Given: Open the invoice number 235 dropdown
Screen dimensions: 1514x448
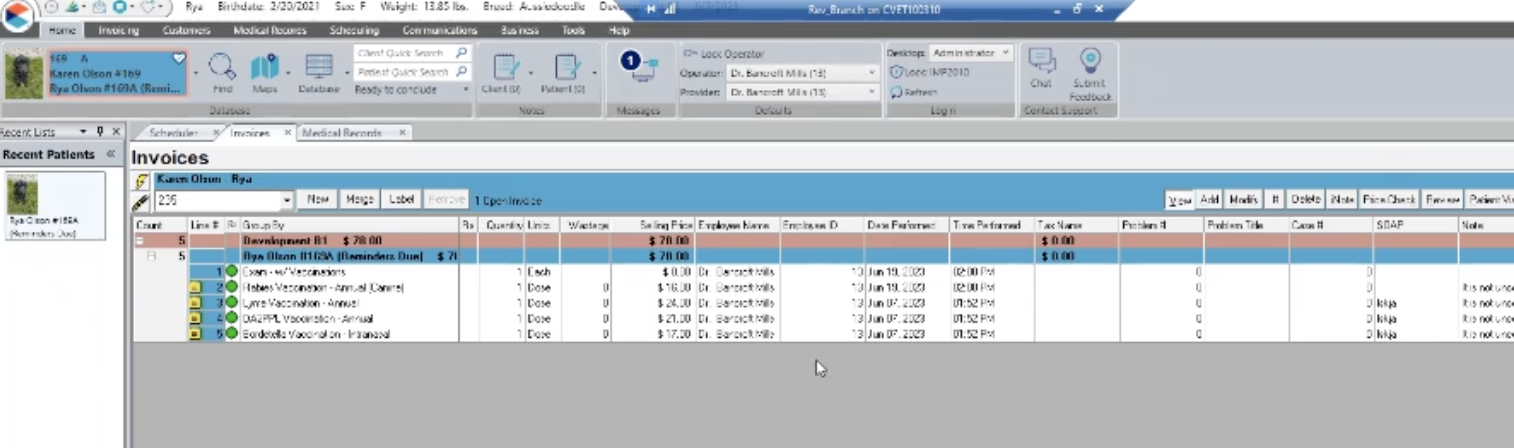Looking at the screenshot, I should pyautogui.click(x=287, y=200).
